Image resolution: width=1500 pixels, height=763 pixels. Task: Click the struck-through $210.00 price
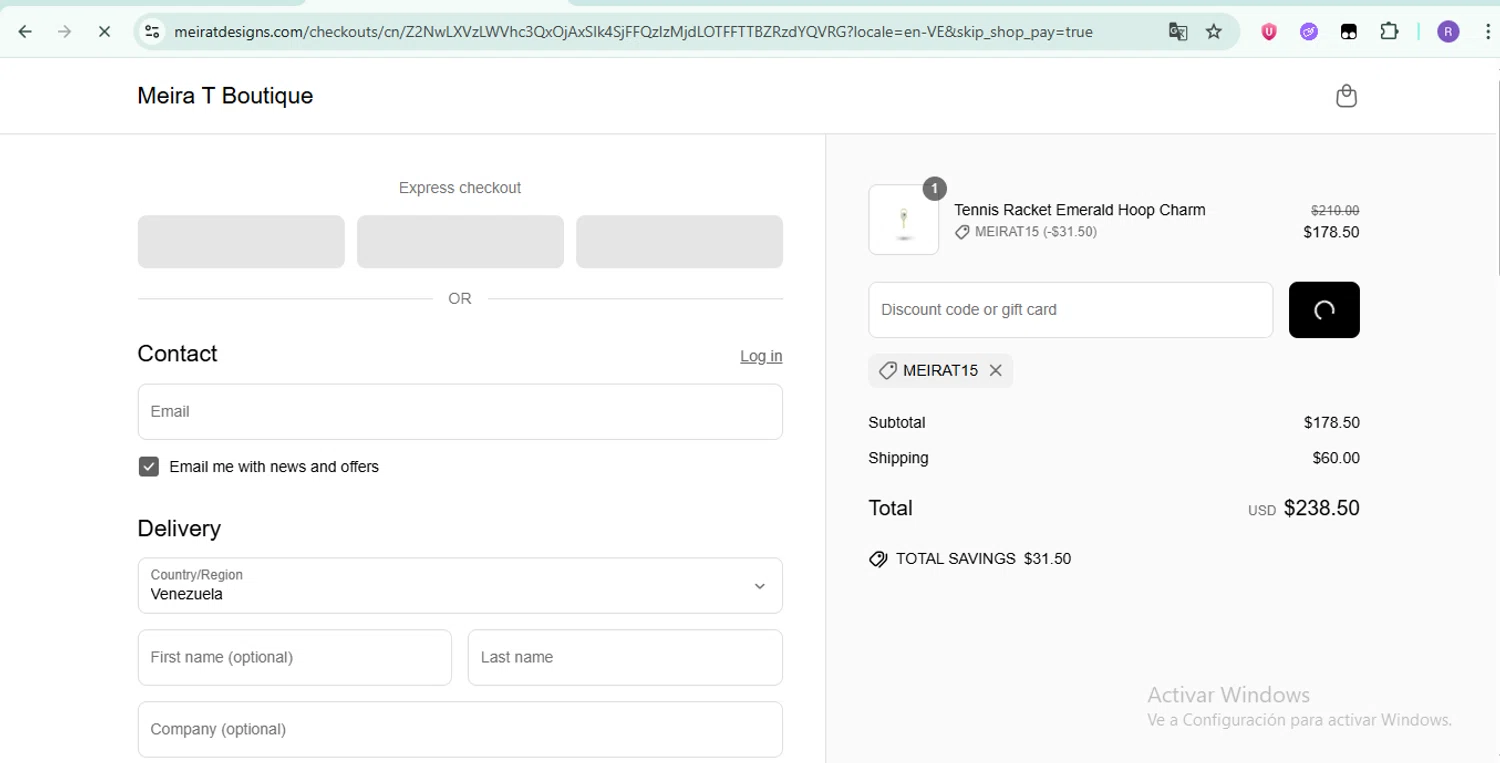[x=1335, y=211]
